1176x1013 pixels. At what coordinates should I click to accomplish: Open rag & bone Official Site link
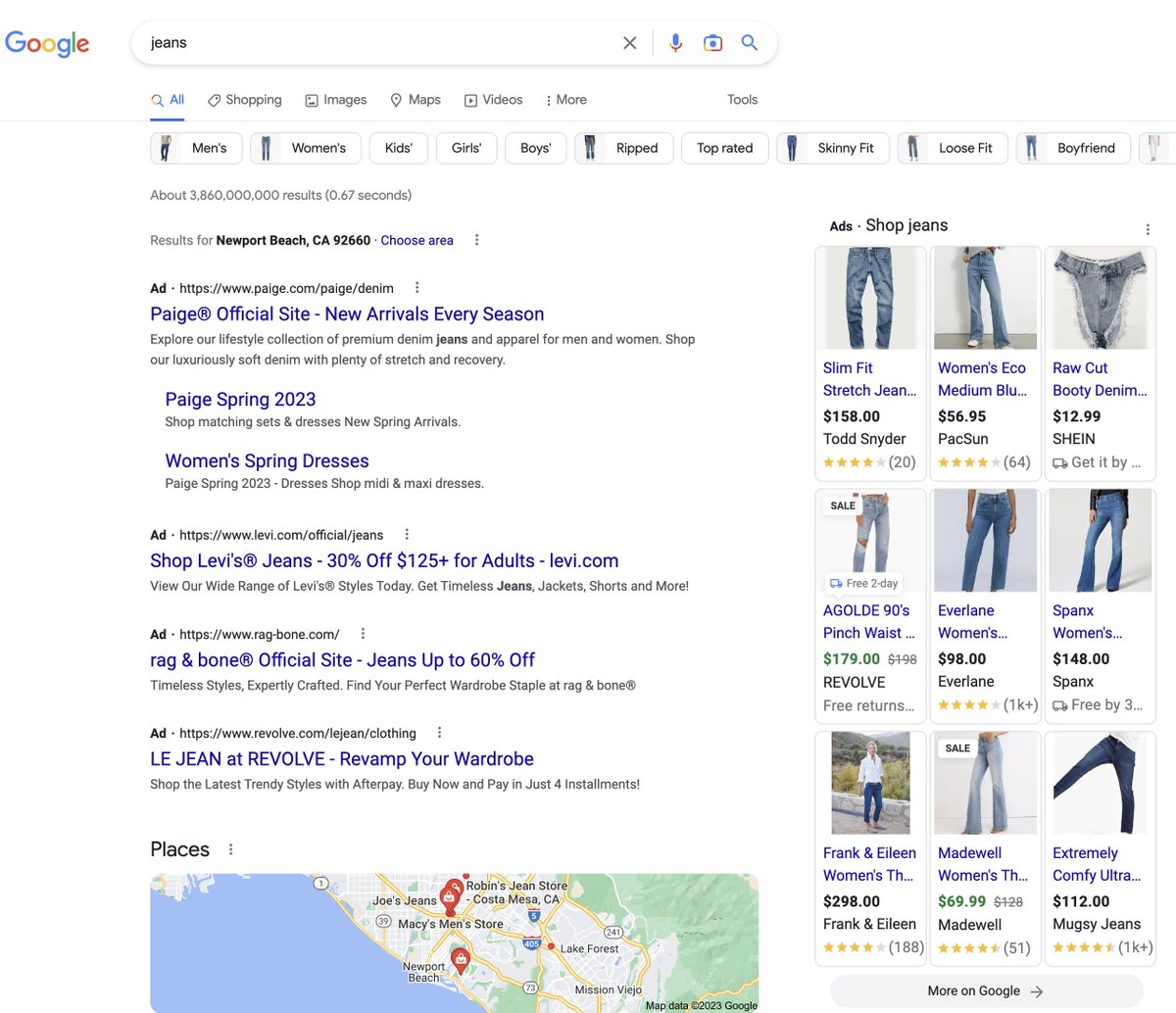pyautogui.click(x=342, y=660)
